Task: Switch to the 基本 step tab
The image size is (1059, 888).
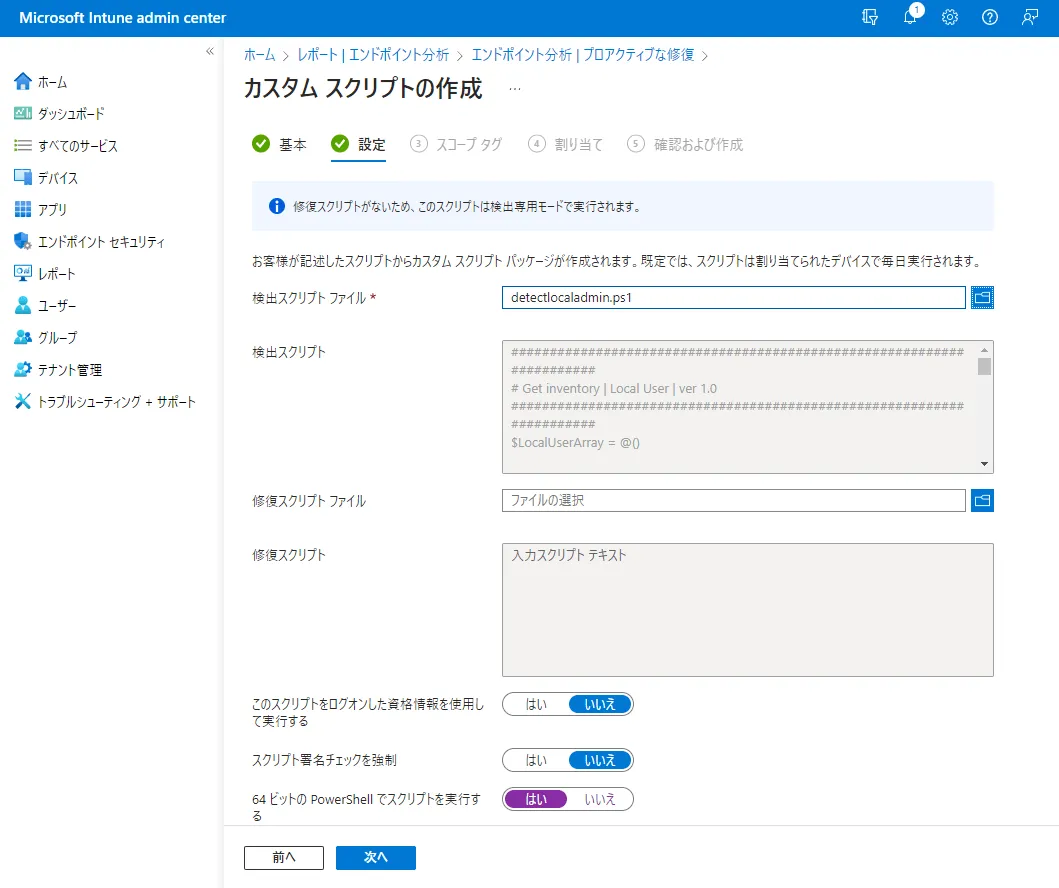Action: tap(280, 144)
